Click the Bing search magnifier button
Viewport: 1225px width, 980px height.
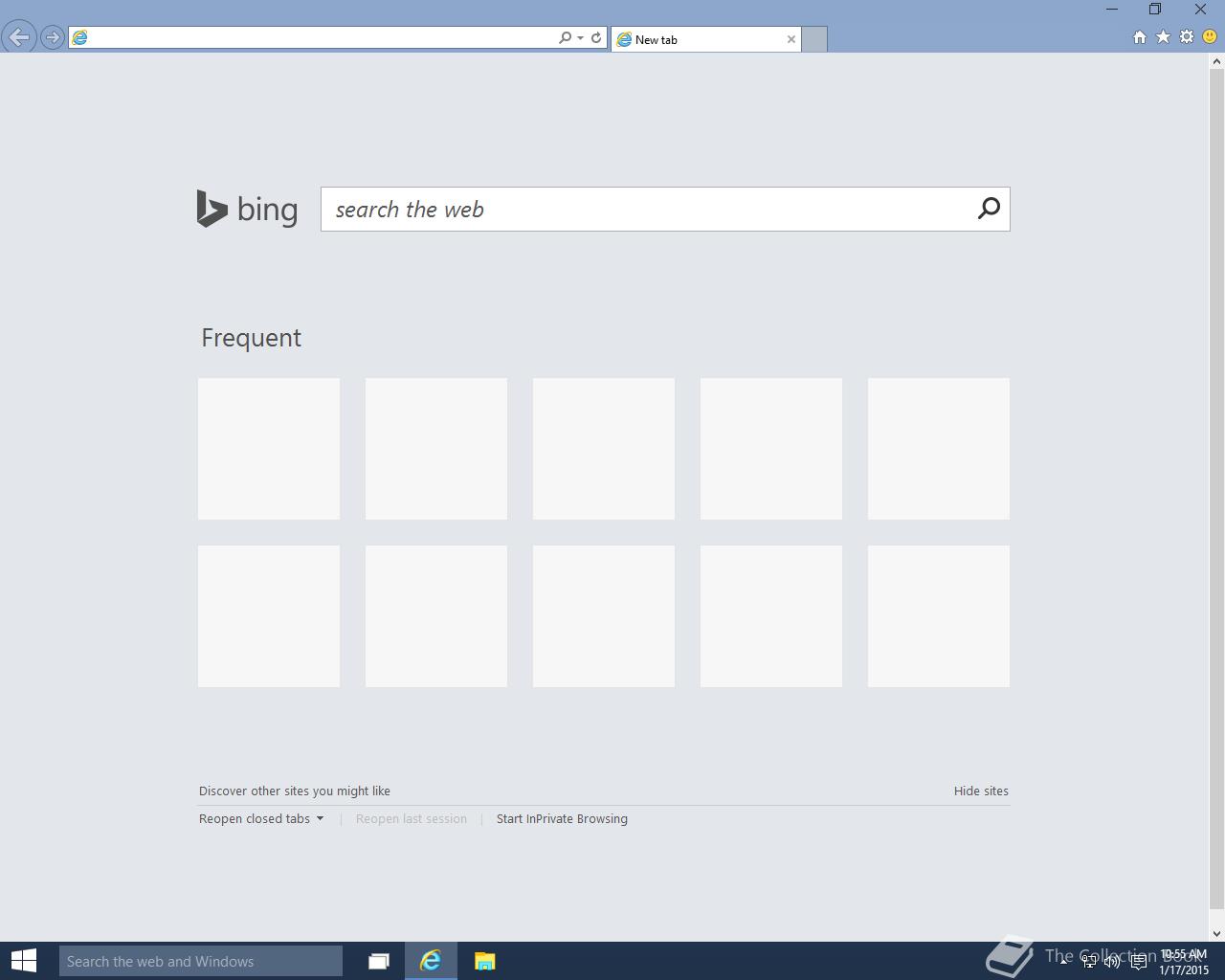pos(989,209)
